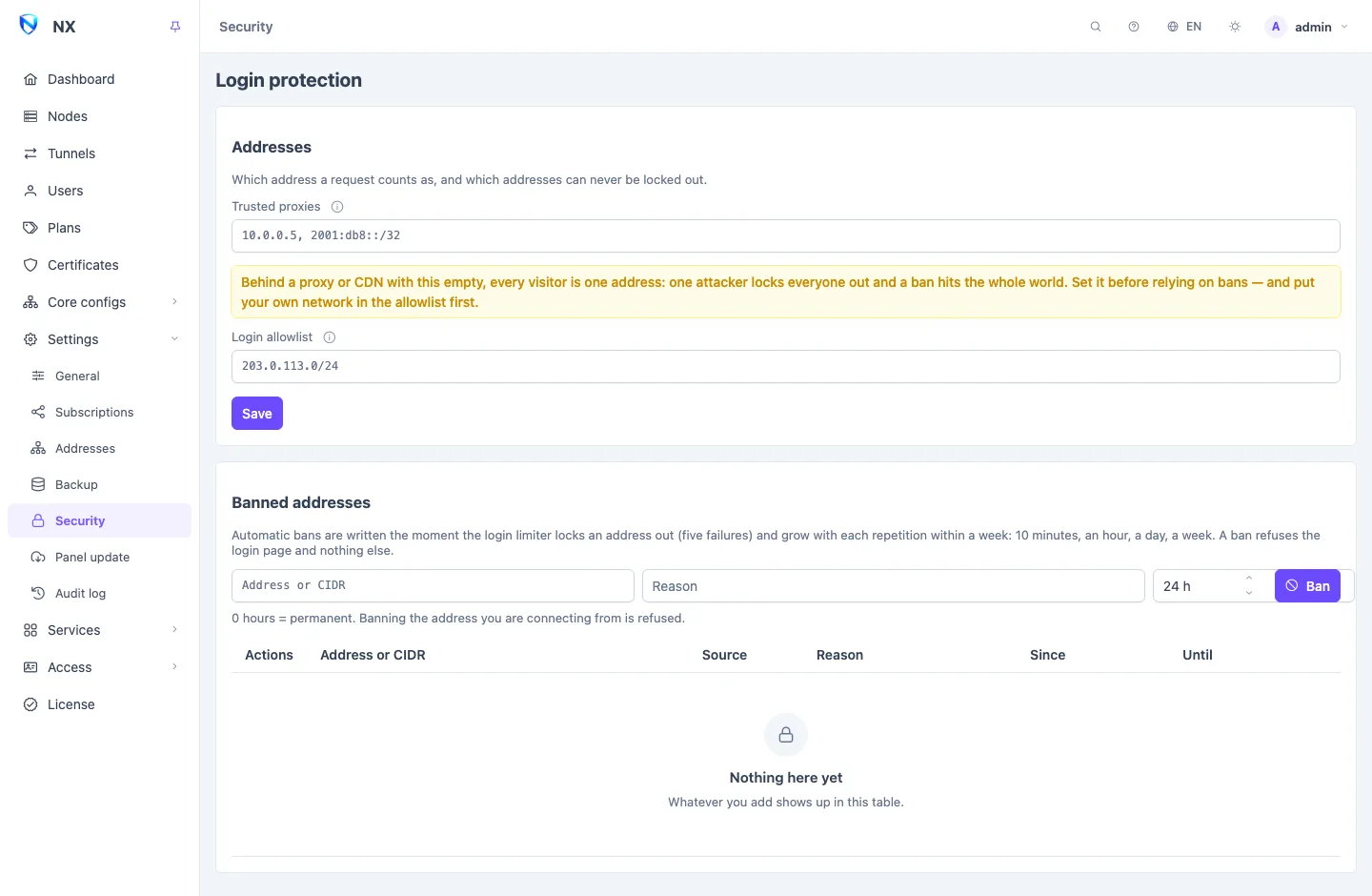
Task: Click the Ban button
Action: coord(1307,586)
